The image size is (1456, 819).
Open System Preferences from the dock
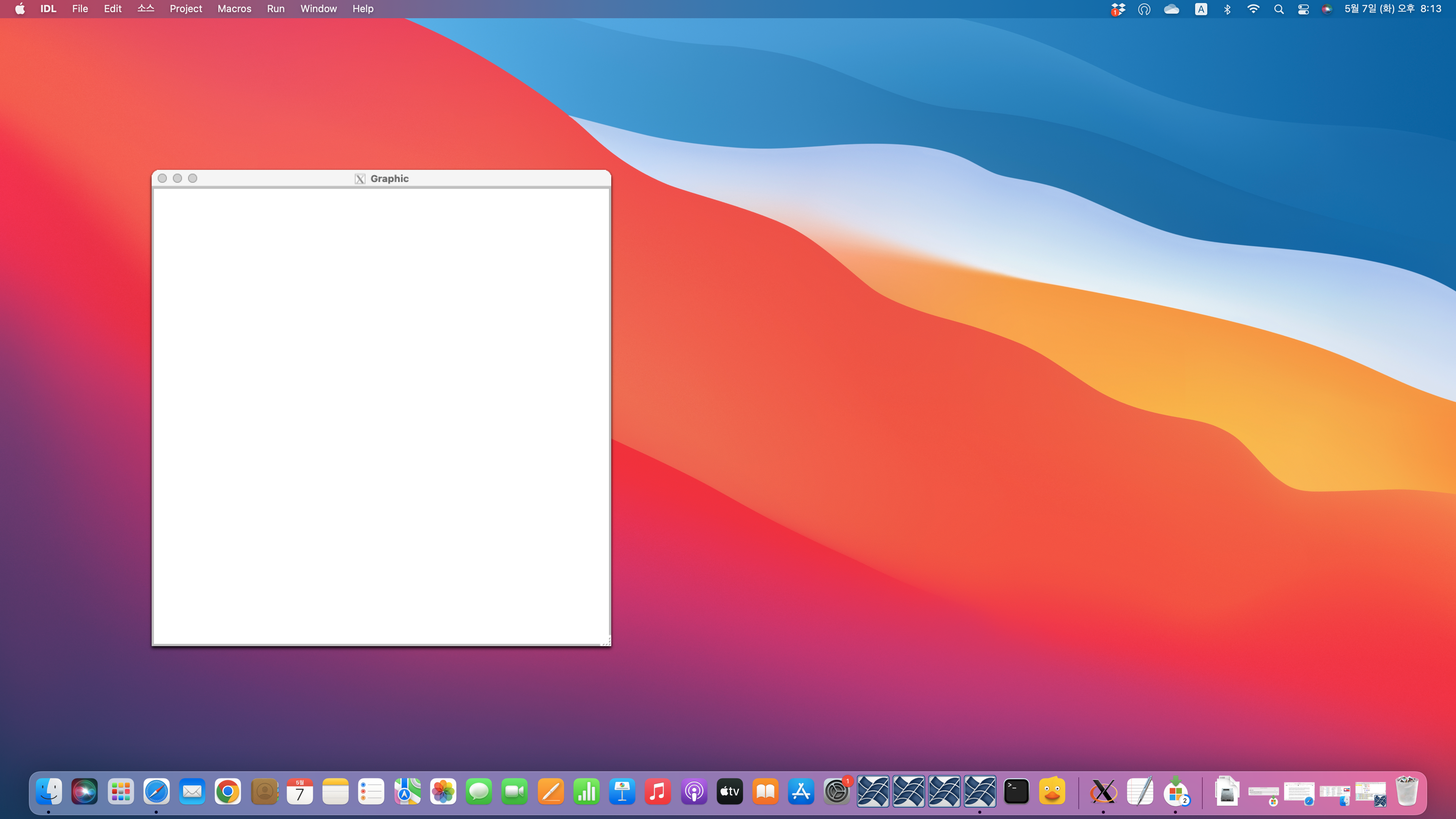point(836,791)
